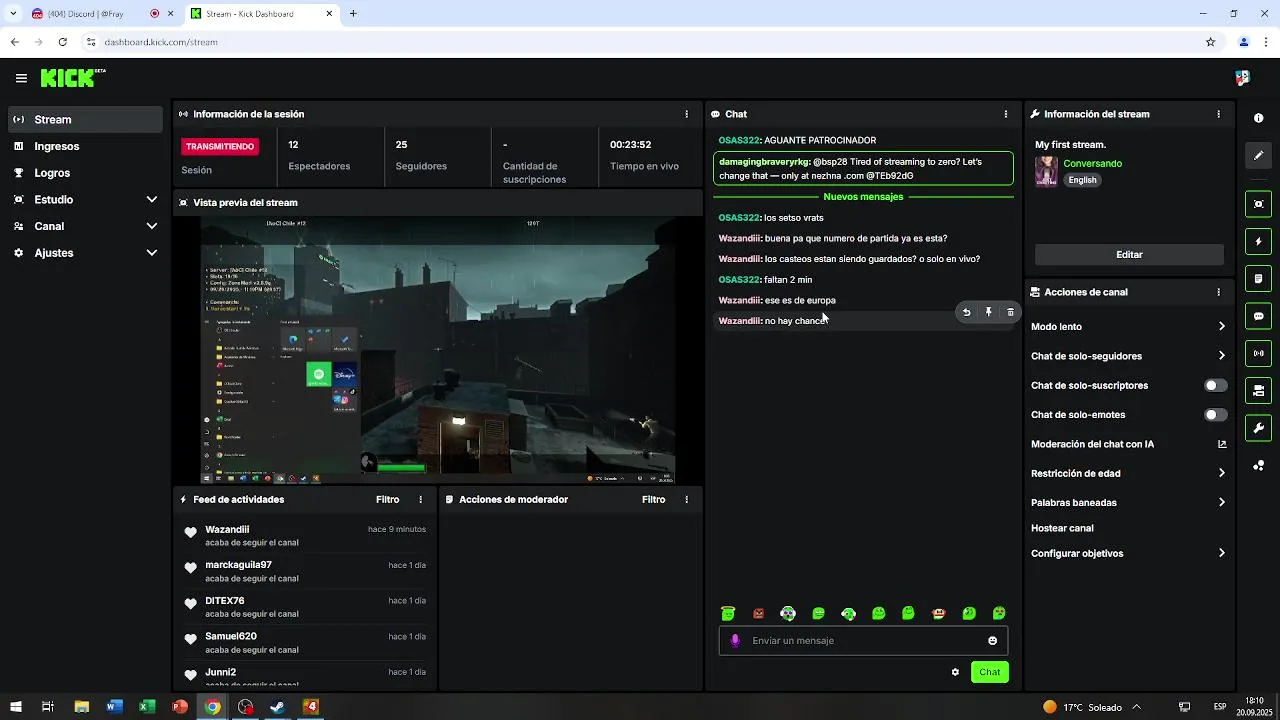Open Información de la sesión three-dot menu
This screenshot has height=720, width=1280.
[x=686, y=114]
